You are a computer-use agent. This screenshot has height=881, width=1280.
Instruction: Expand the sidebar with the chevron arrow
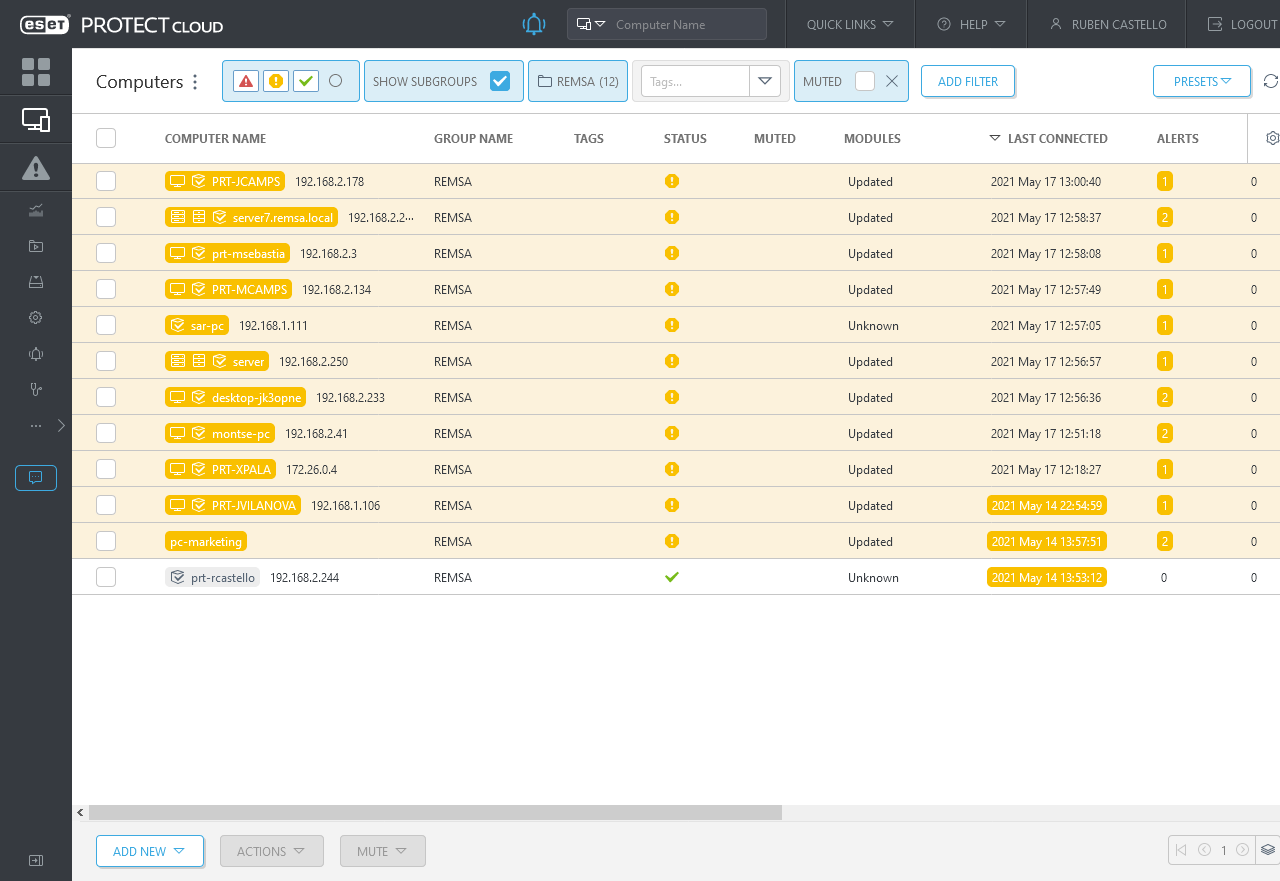coord(61,426)
